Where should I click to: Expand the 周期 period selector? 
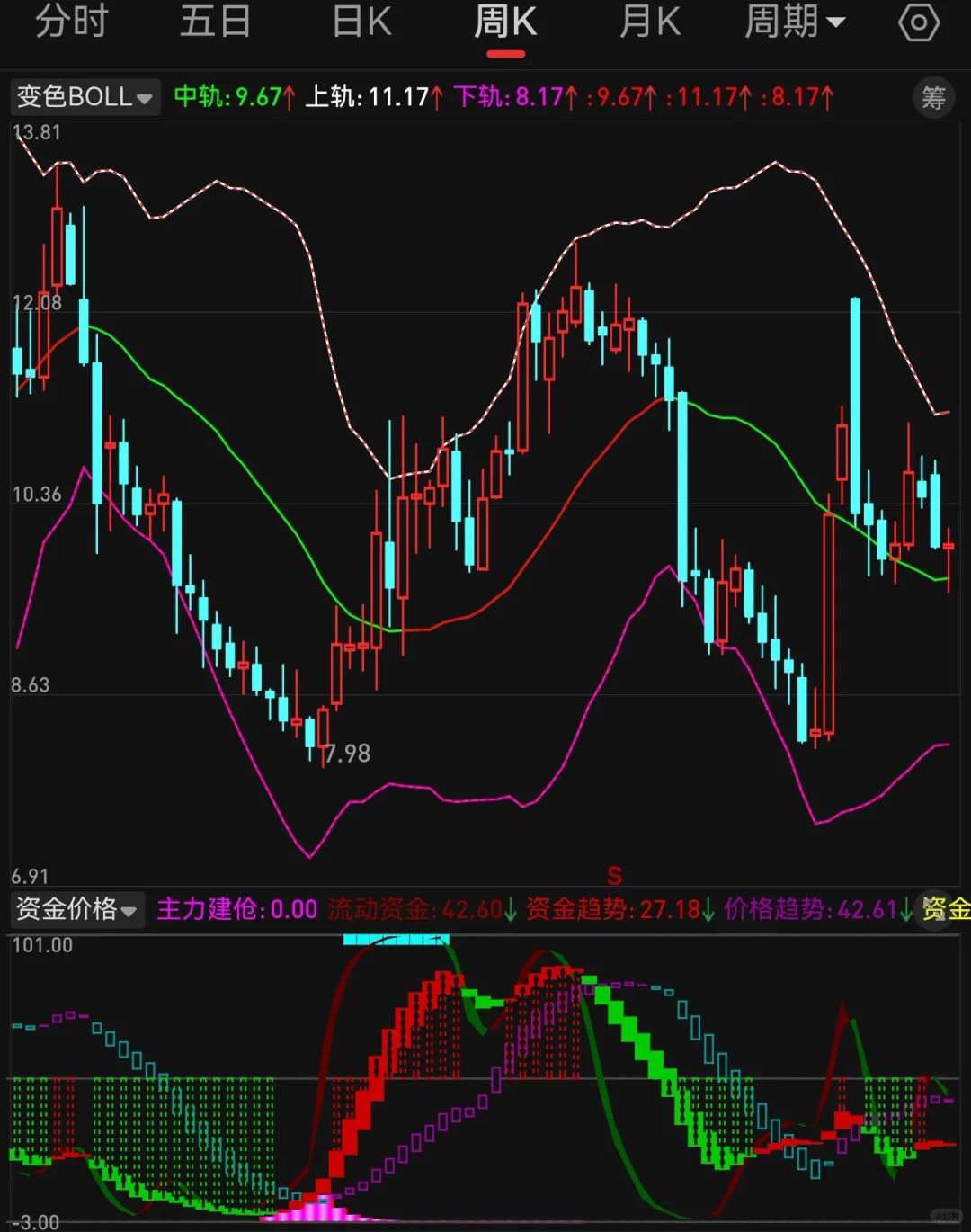pyautogui.click(x=795, y=22)
